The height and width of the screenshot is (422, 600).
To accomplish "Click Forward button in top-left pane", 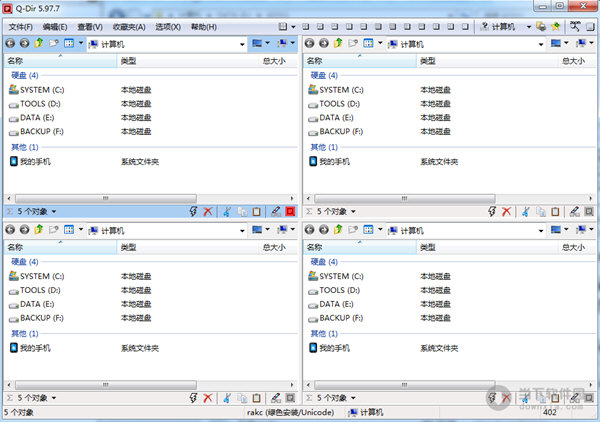I will [x=24, y=44].
